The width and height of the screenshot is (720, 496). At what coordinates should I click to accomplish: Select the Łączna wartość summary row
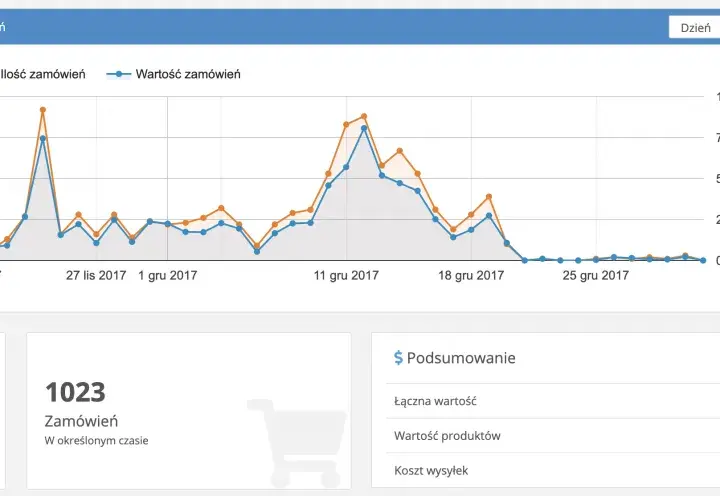(x=553, y=401)
